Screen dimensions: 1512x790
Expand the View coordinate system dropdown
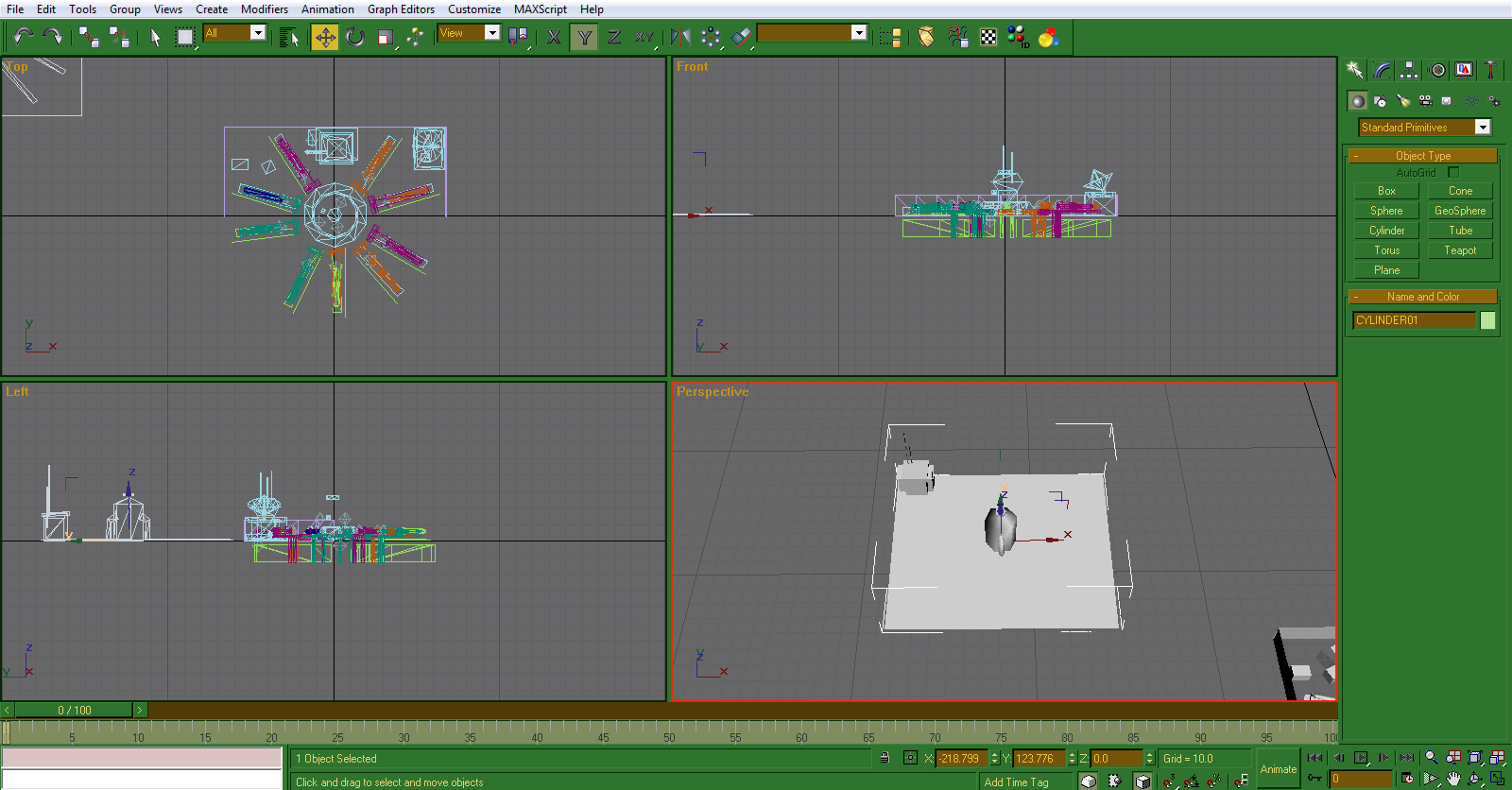492,33
